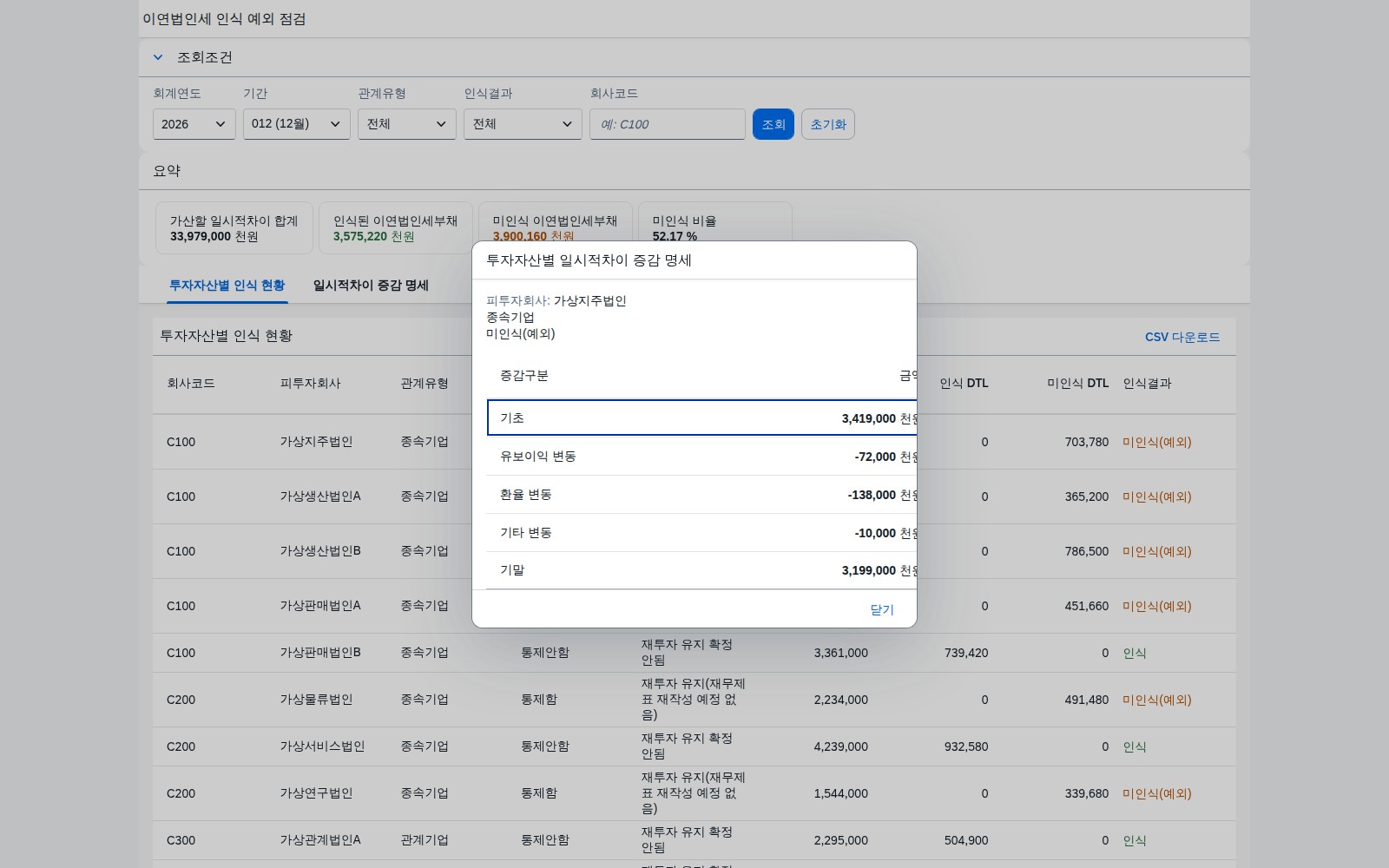The width and height of the screenshot is (1389, 868).
Task: Select the 가상생산법인B table cell
Action: pos(320,551)
